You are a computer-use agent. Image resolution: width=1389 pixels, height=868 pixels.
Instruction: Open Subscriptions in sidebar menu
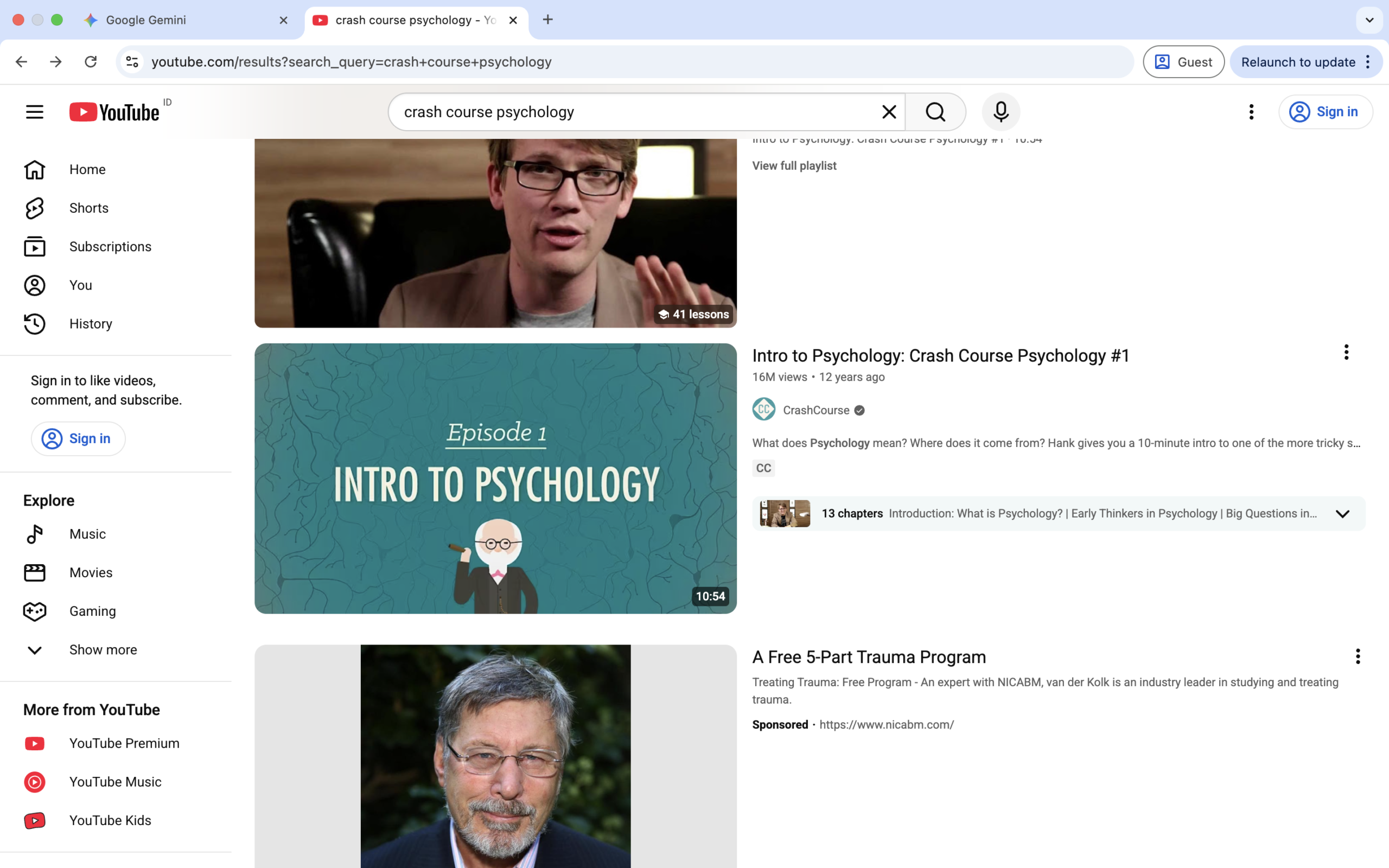(110, 247)
